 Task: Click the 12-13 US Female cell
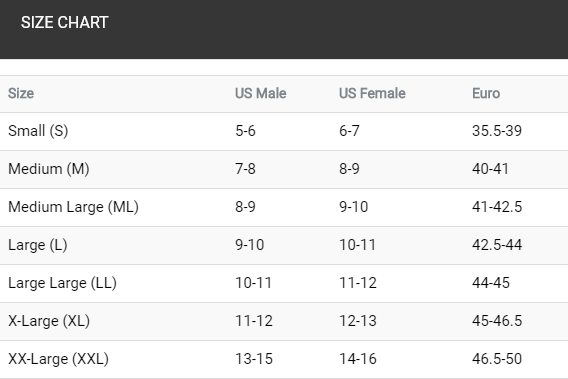point(358,321)
